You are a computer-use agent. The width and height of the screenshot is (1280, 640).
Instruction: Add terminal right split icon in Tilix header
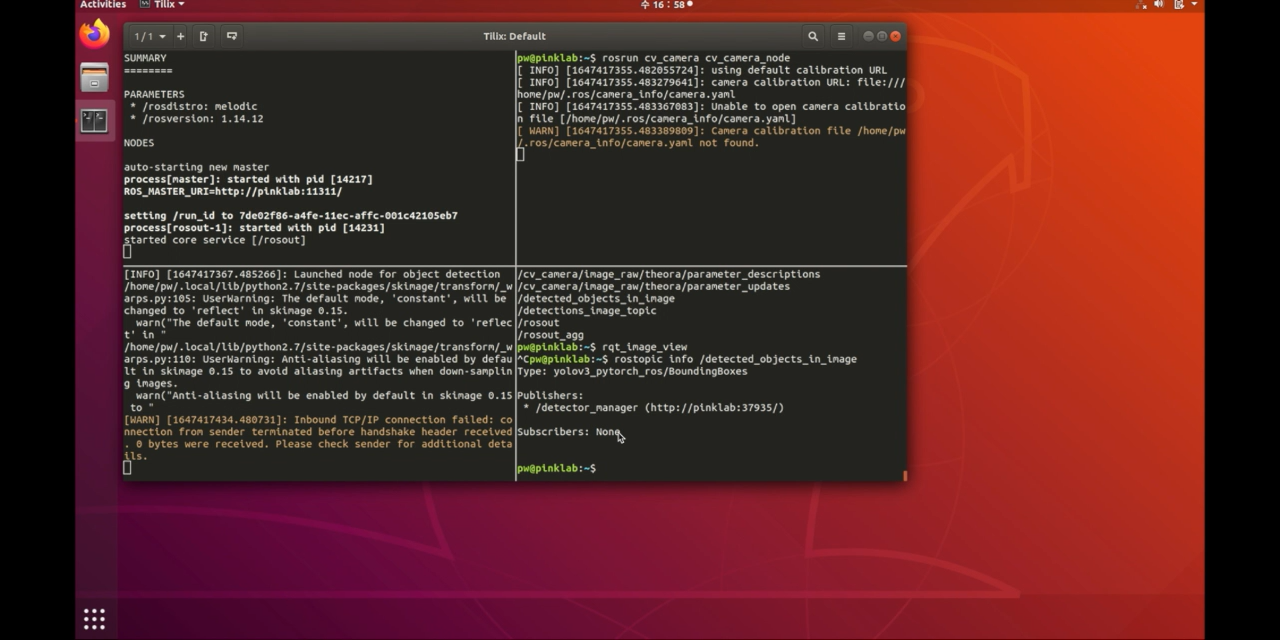pos(204,36)
